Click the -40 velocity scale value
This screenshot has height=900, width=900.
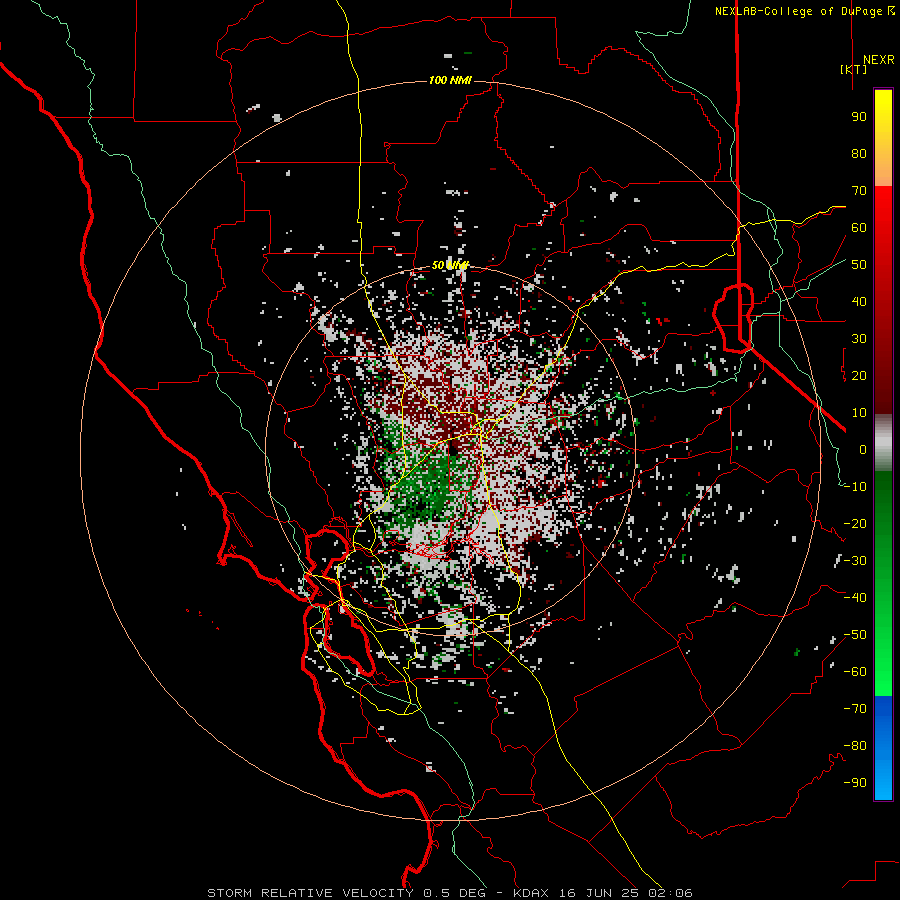click(855, 598)
